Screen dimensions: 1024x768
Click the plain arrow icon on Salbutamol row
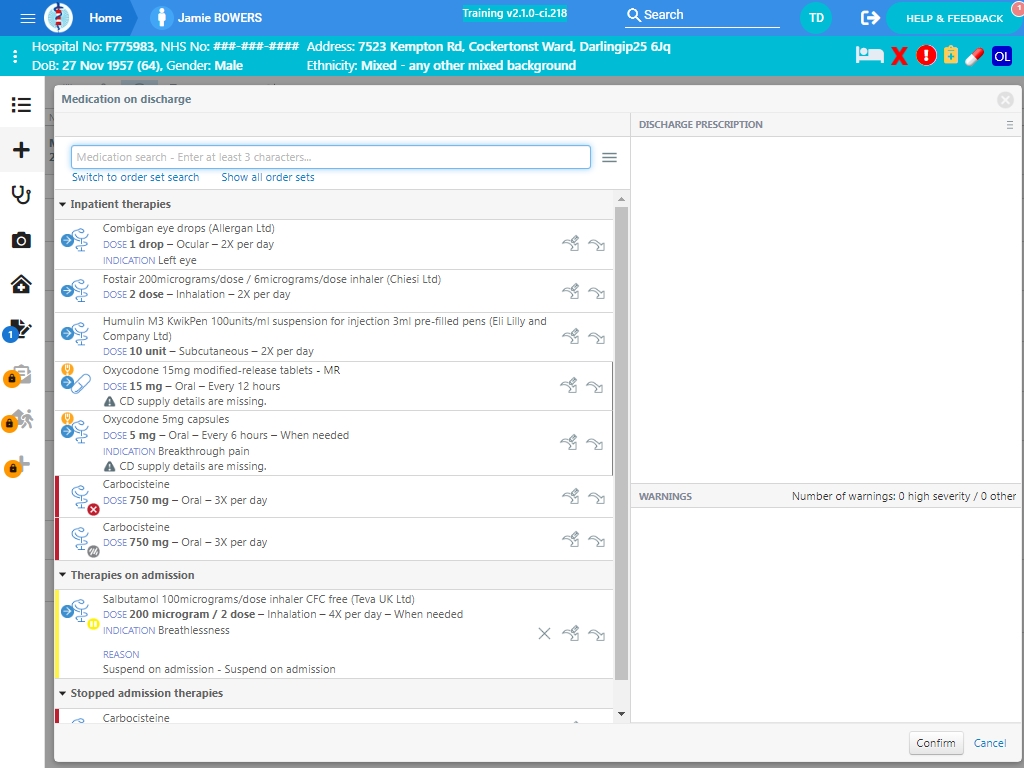pyautogui.click(x=596, y=634)
